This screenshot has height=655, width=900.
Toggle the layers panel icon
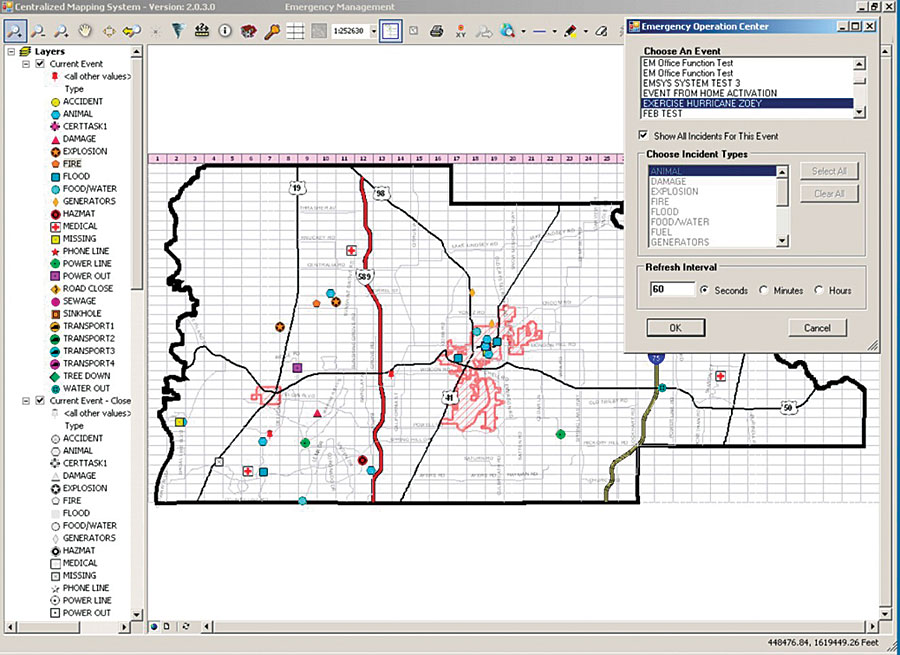coord(390,30)
